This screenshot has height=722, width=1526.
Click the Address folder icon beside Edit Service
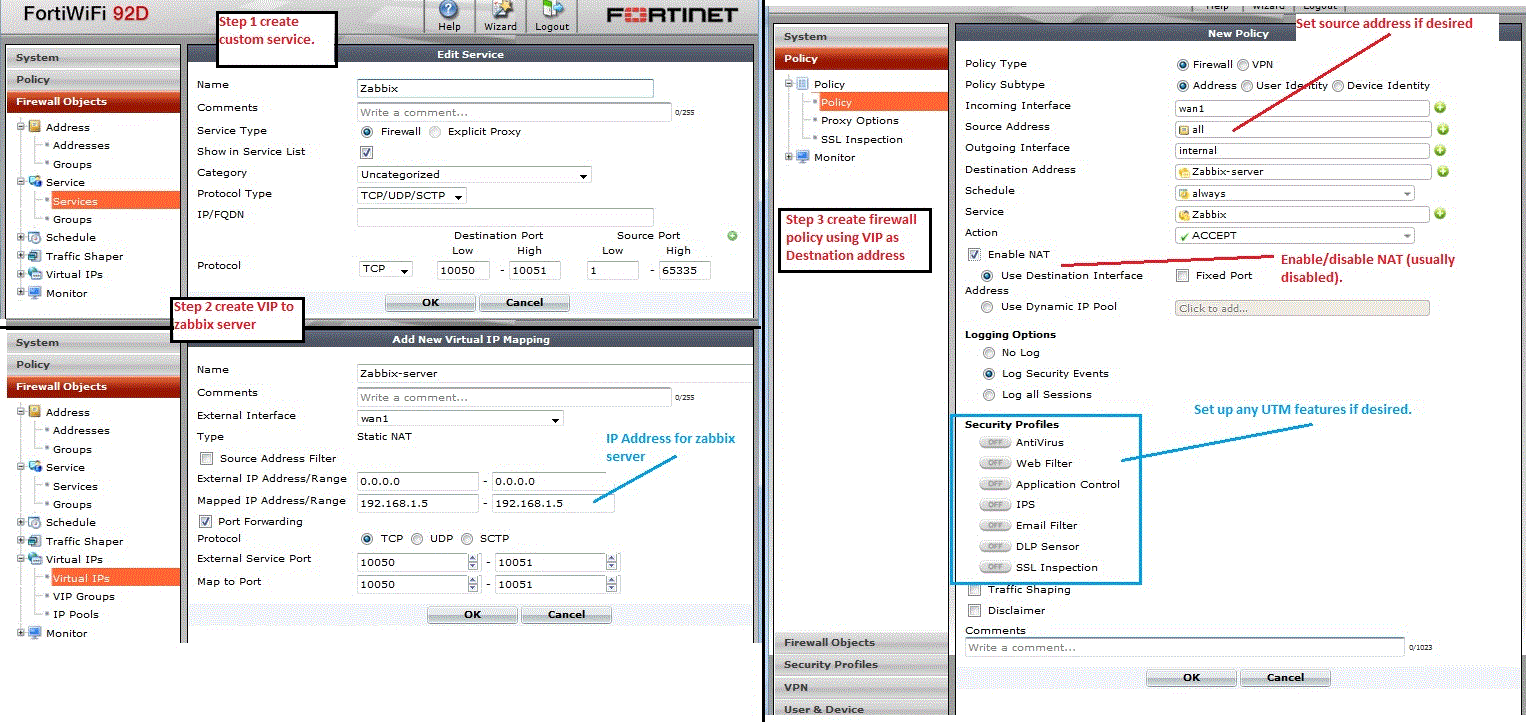(x=35, y=127)
